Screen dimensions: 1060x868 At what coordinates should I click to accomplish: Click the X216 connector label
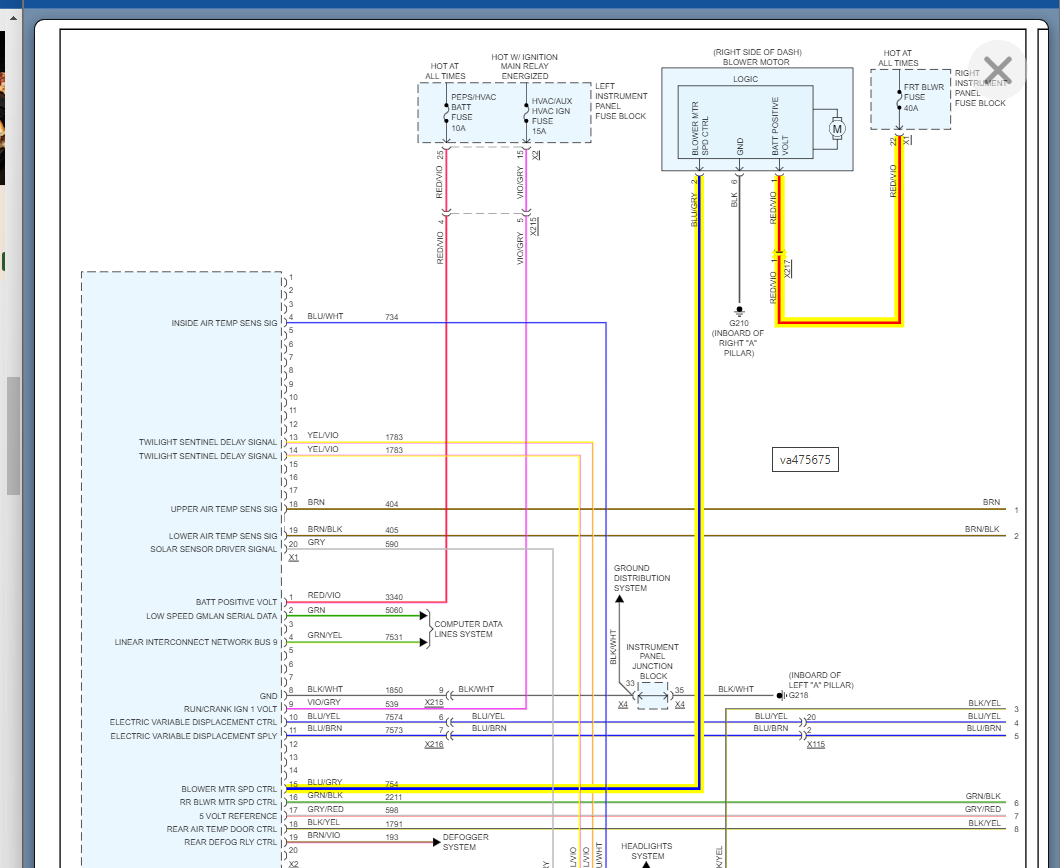click(433, 745)
